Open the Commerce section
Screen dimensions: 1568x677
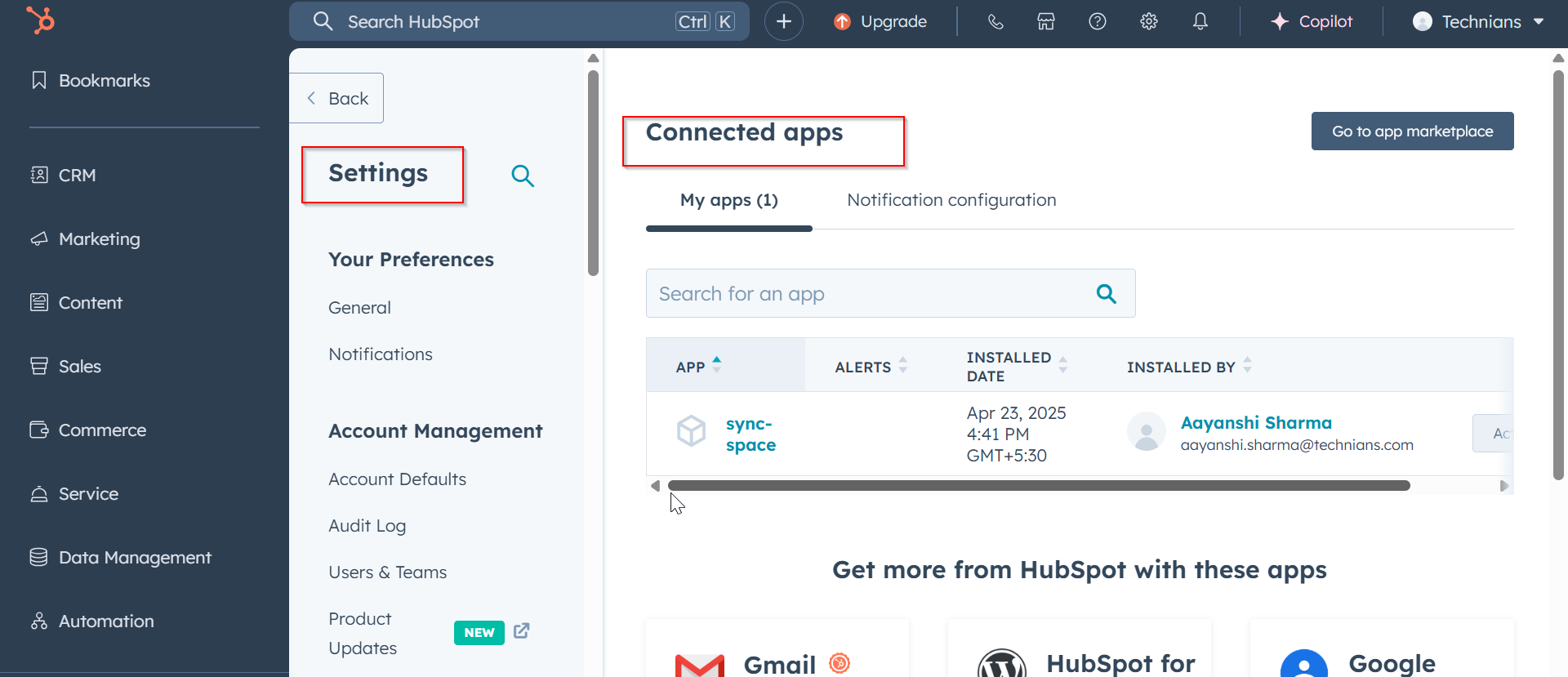coord(88,430)
